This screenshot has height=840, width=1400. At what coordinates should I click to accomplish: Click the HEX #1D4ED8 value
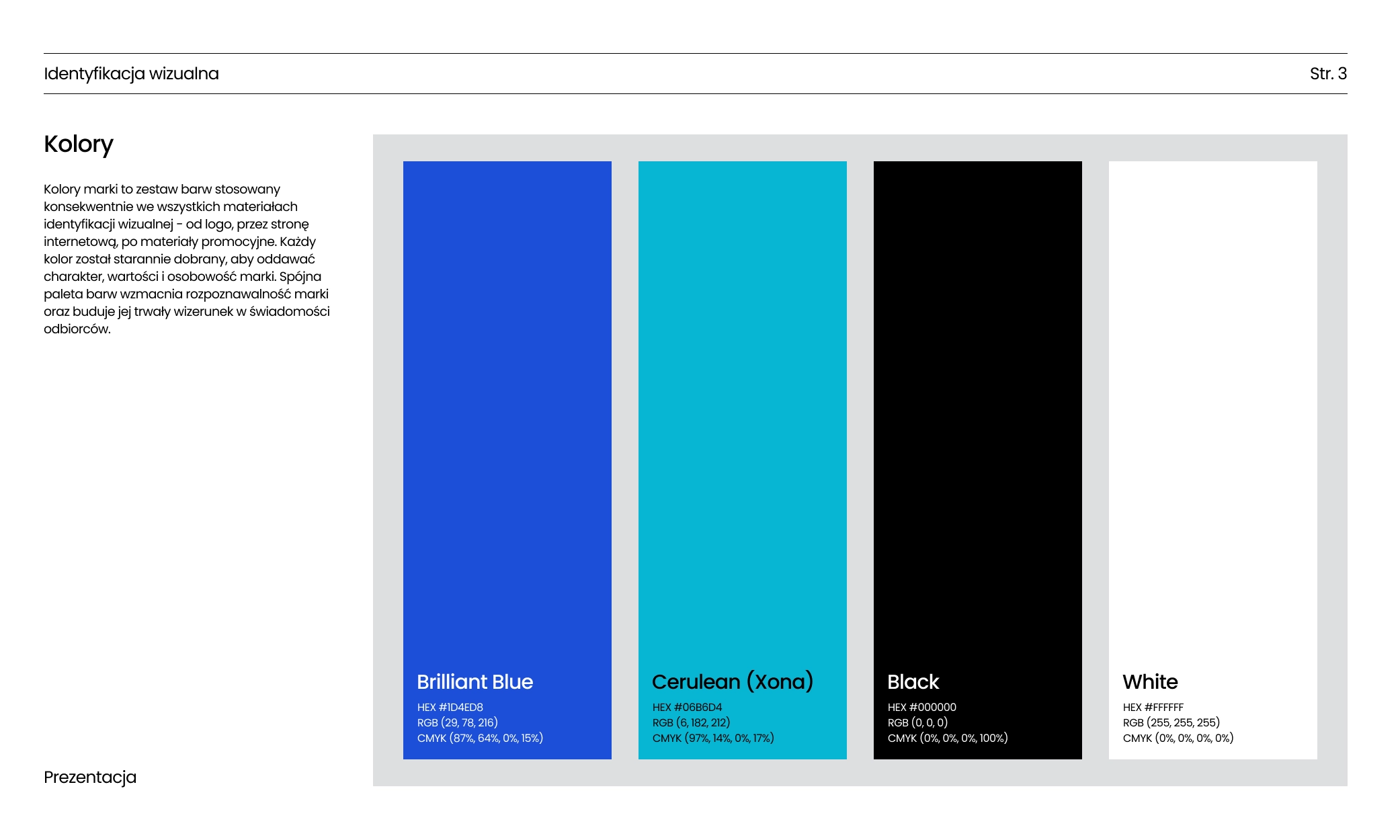pyautogui.click(x=450, y=707)
